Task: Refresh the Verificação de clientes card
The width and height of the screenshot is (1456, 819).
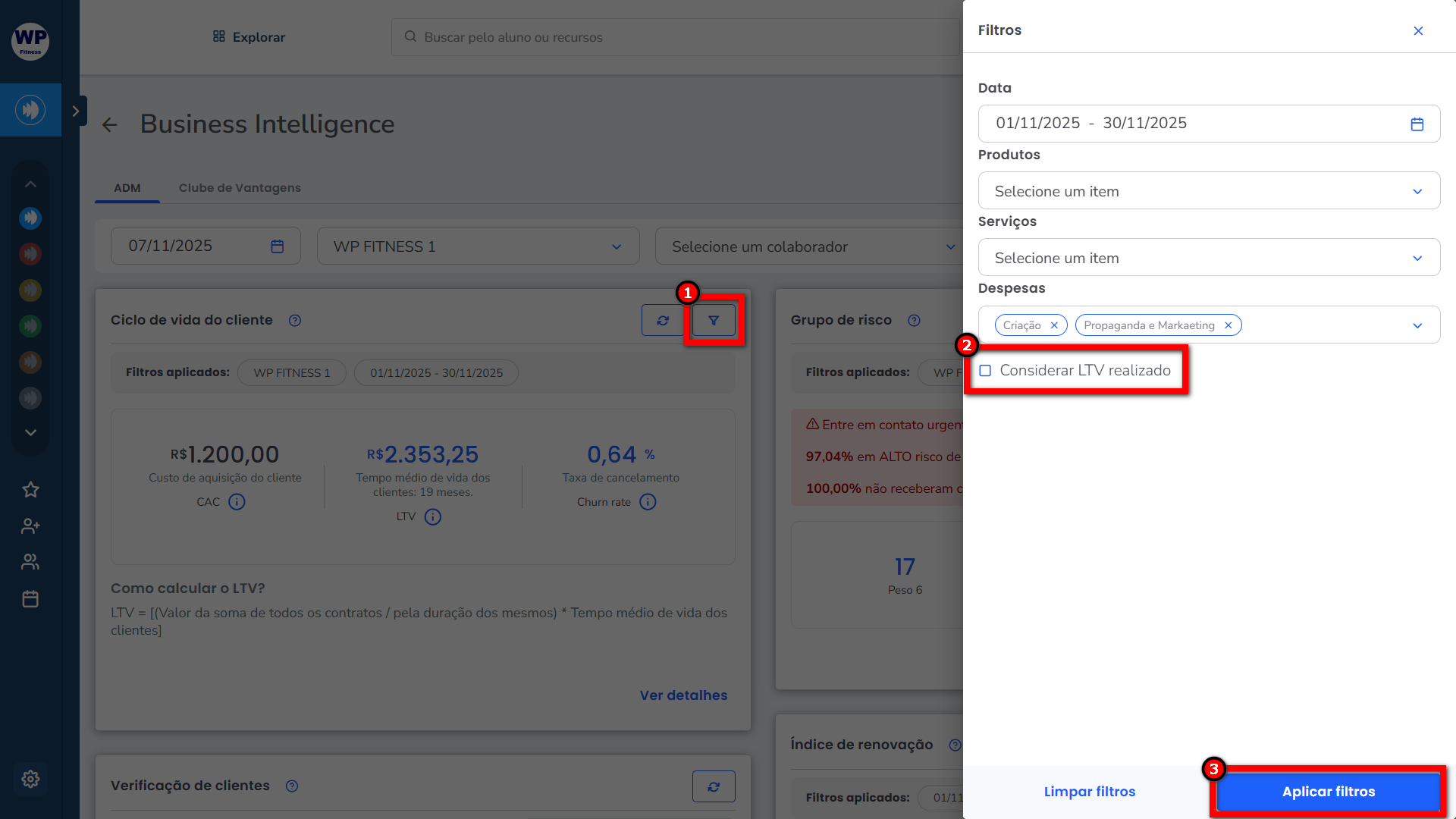Action: click(714, 786)
